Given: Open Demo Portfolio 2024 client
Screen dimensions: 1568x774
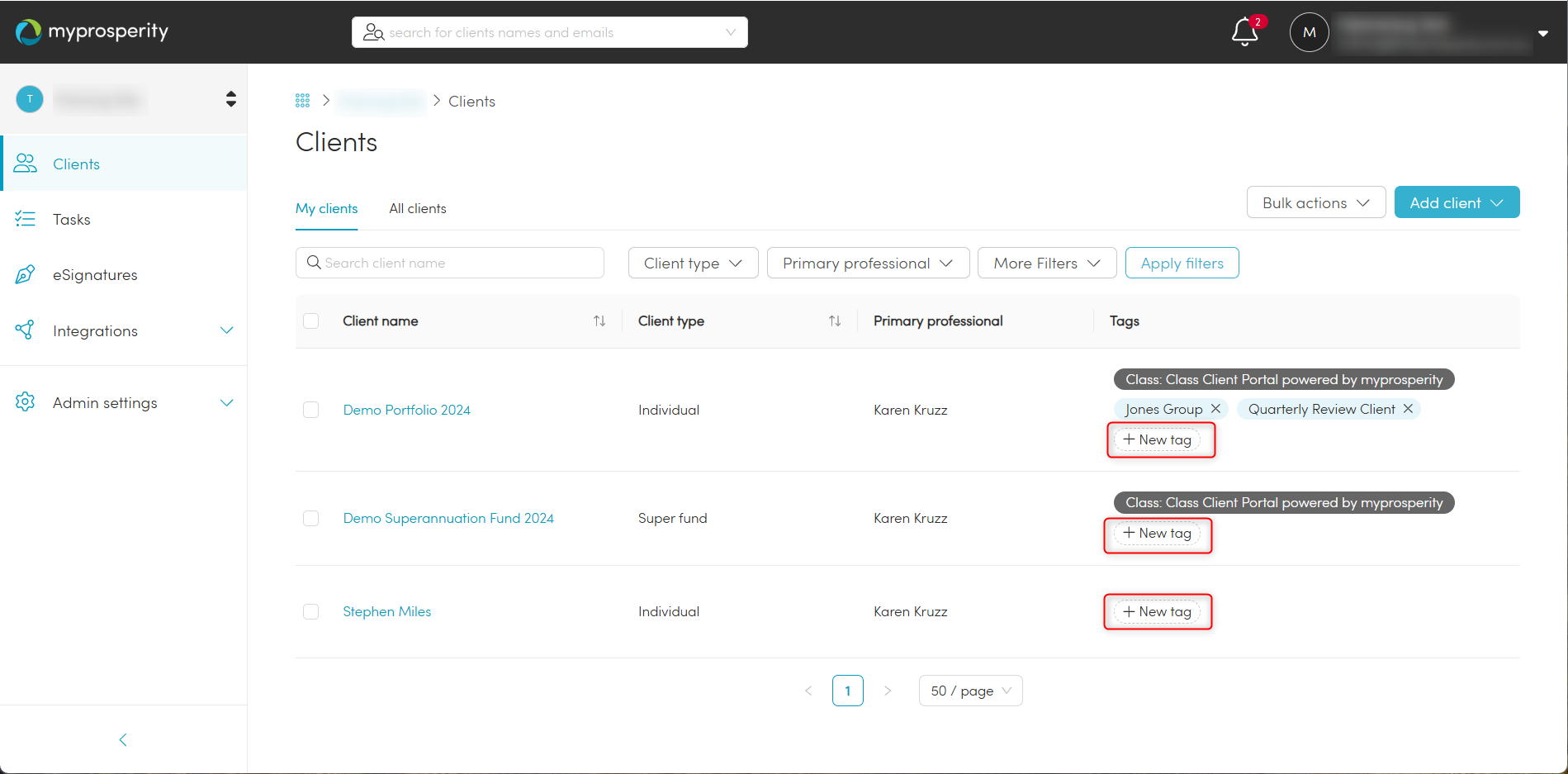Looking at the screenshot, I should click(406, 410).
